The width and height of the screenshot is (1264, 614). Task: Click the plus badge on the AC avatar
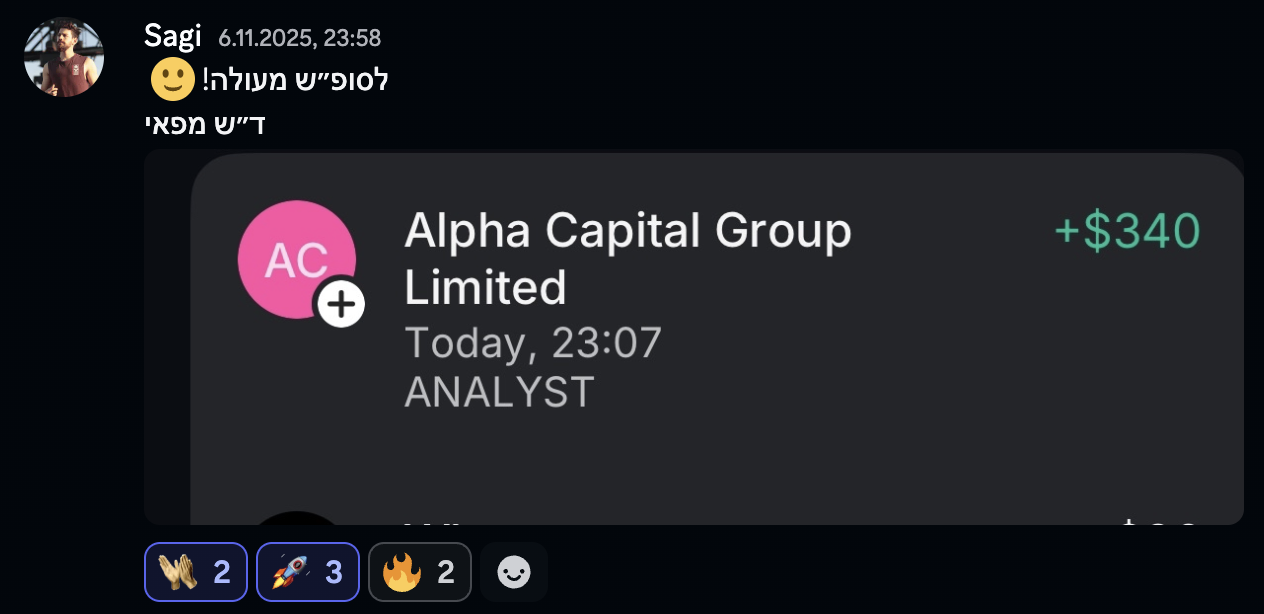coord(340,303)
